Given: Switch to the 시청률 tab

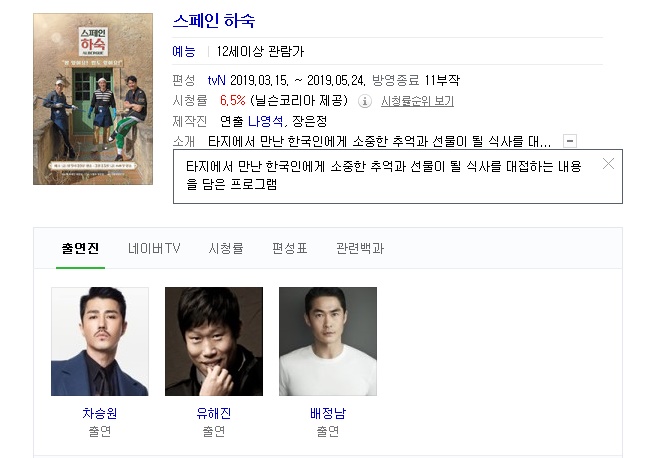Looking at the screenshot, I should tap(226, 248).
